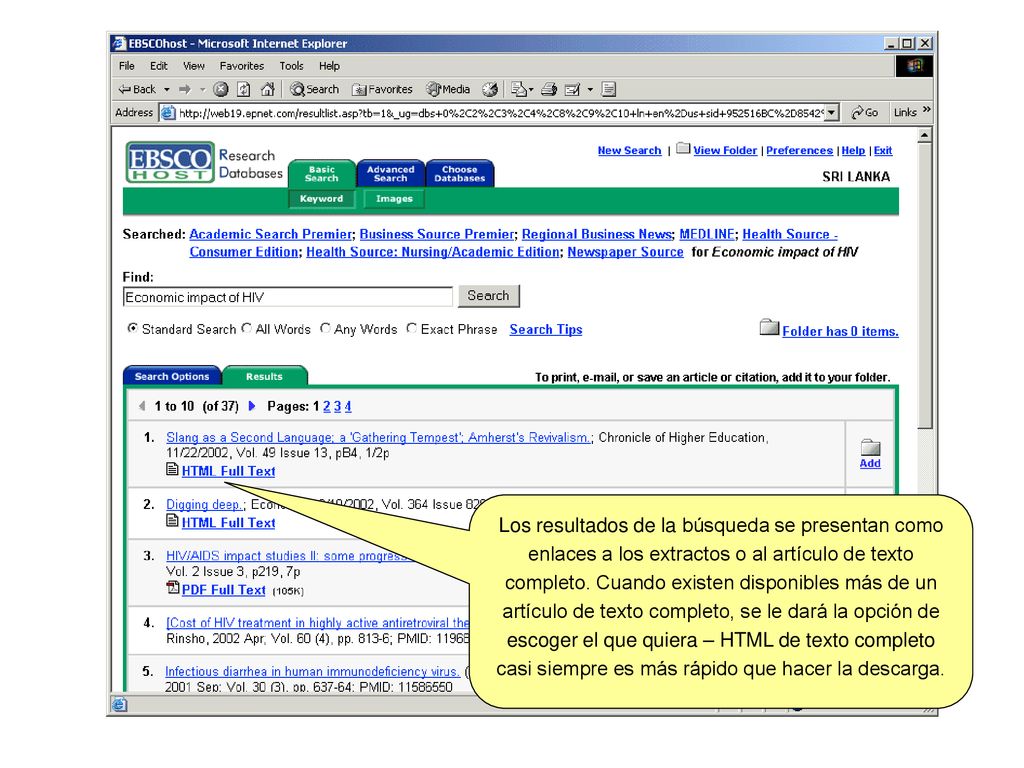
Task: Open the Preferences link
Action: pos(799,150)
